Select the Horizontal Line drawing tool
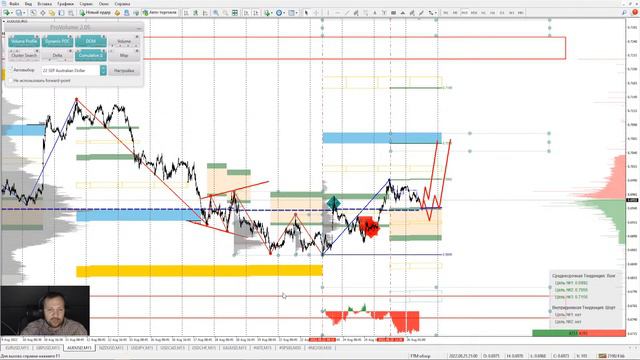Image resolution: width=640 pixels, height=360 pixels. 338,13
